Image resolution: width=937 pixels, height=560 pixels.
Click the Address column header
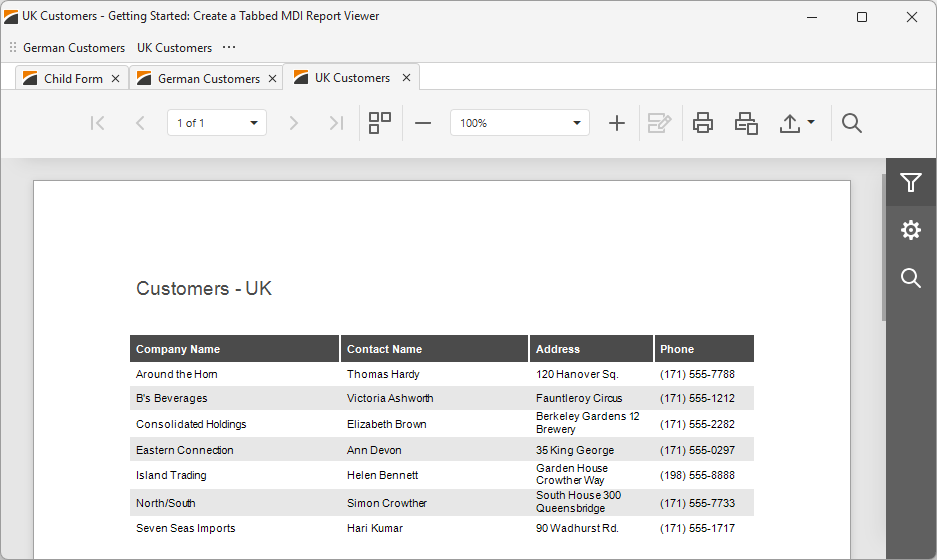(x=591, y=349)
